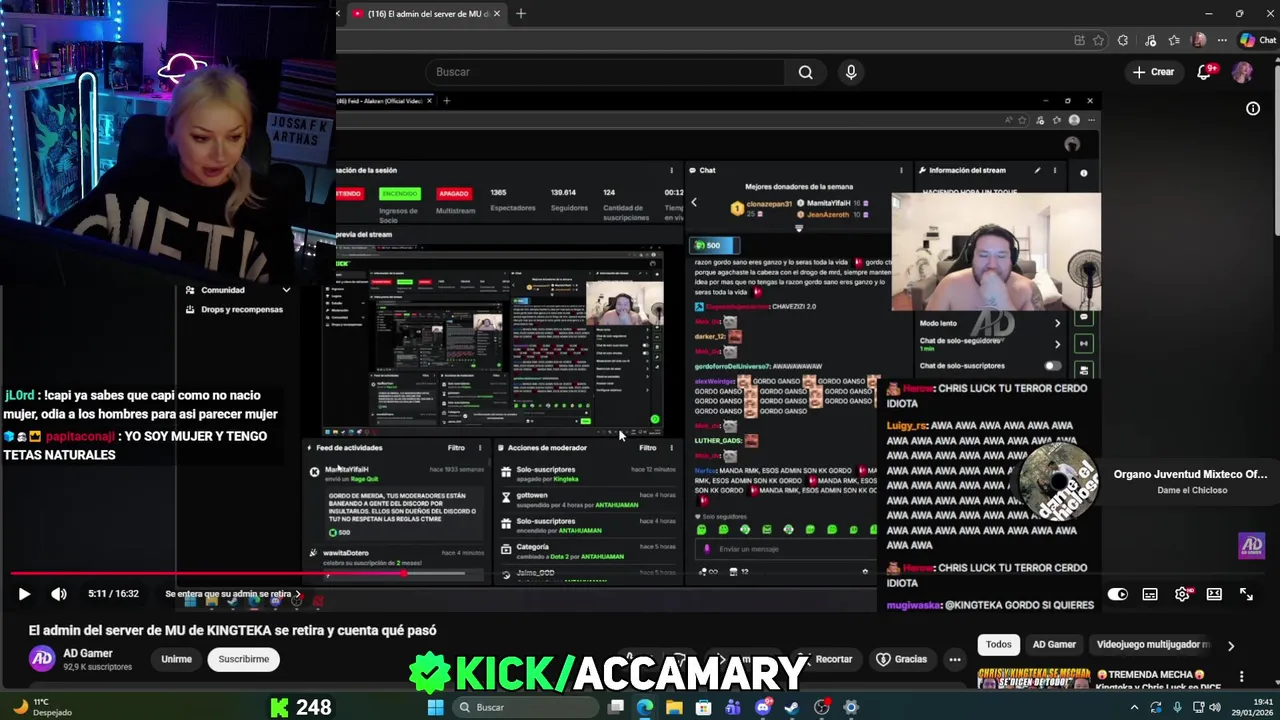Open the info card icon on video
1280x720 pixels.
(x=1253, y=109)
